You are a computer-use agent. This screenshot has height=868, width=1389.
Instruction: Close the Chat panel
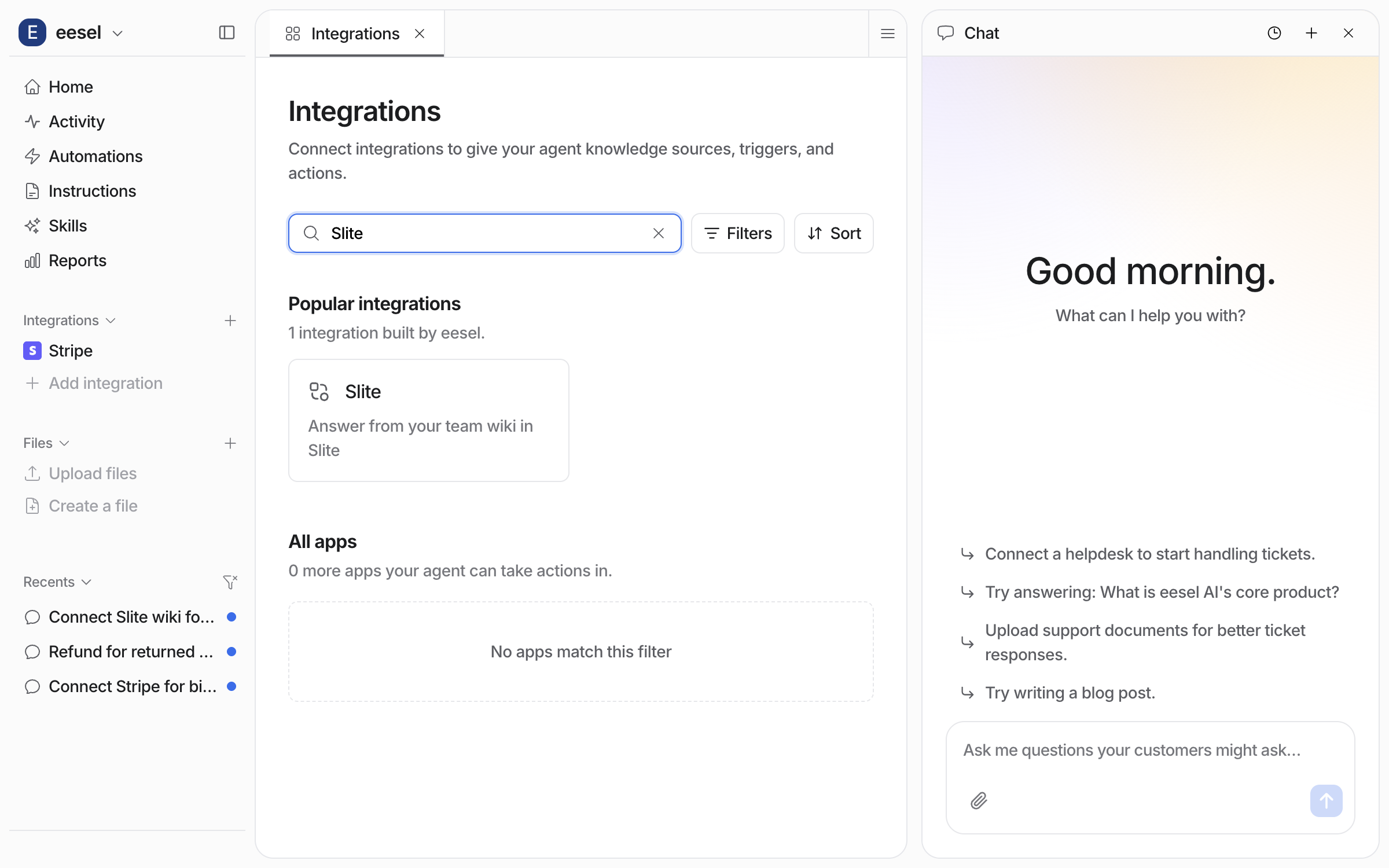click(1348, 33)
